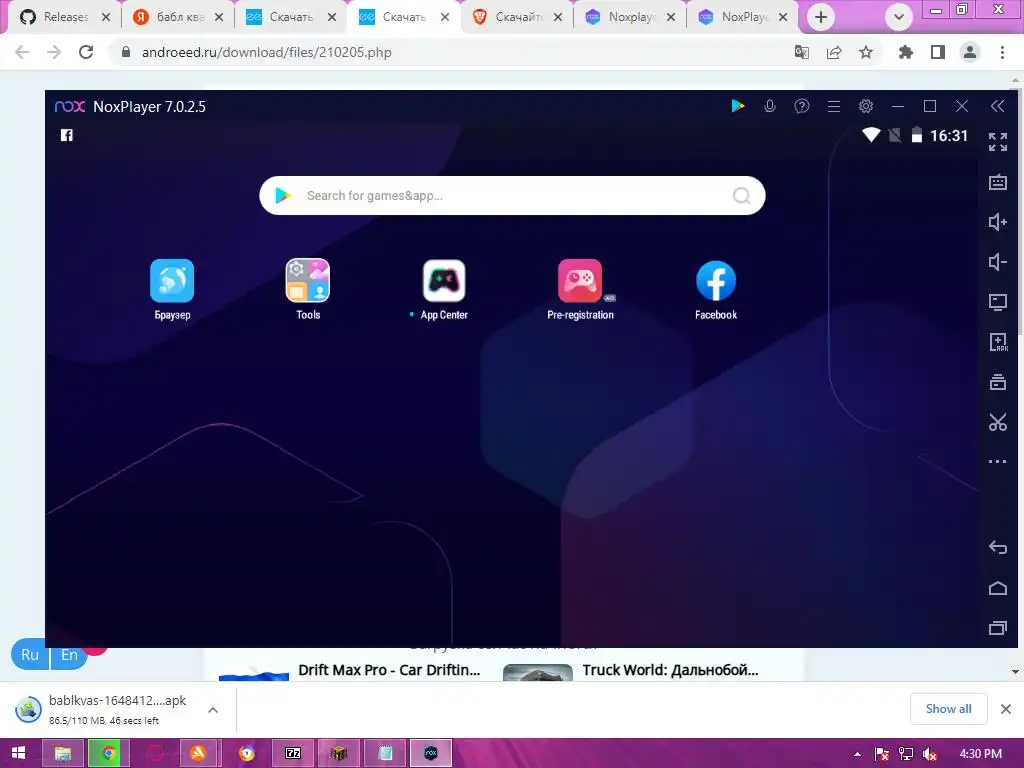The image size is (1024, 768).
Task: Reload the androeed.ru page
Action: (86, 52)
